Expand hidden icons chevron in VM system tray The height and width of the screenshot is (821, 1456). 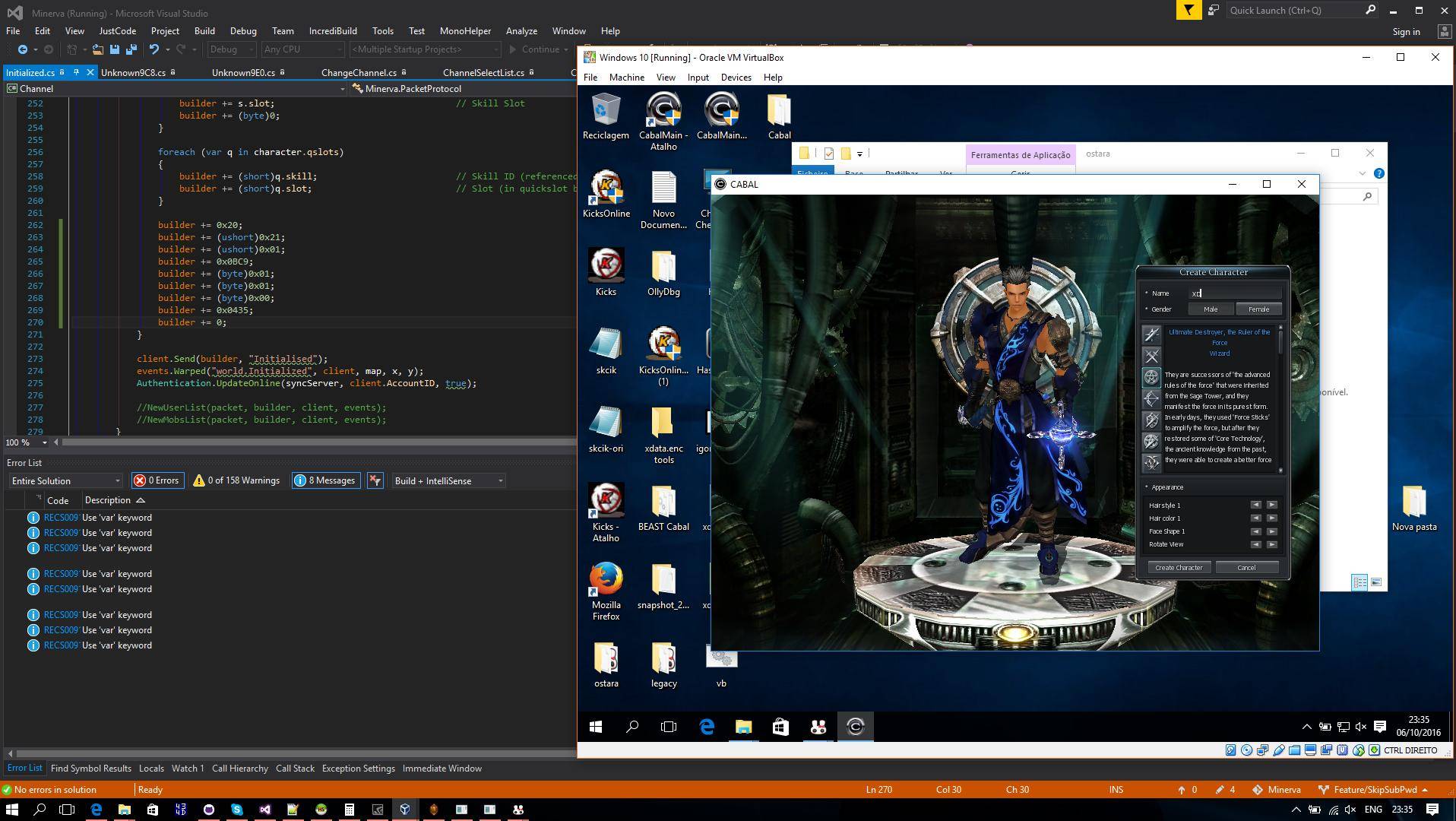pyautogui.click(x=1306, y=727)
